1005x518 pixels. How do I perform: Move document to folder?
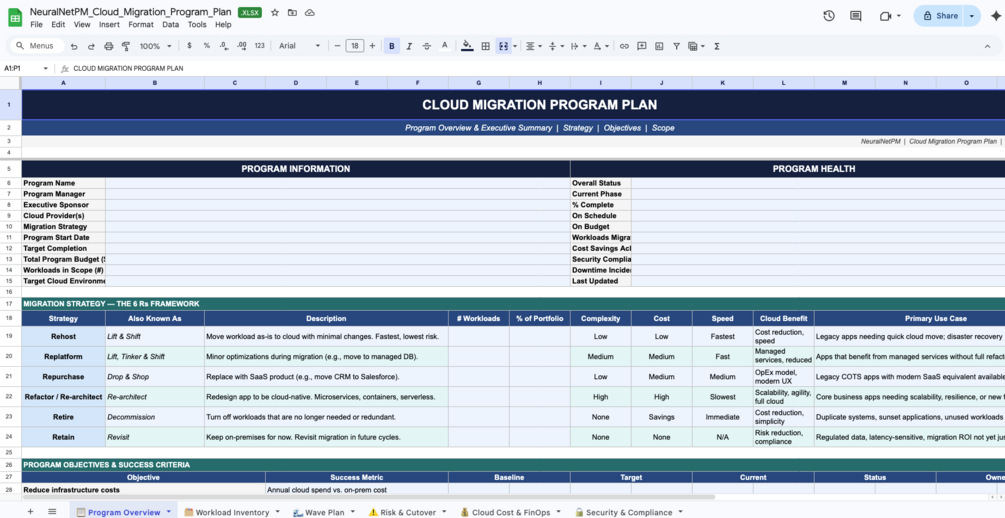point(292,12)
